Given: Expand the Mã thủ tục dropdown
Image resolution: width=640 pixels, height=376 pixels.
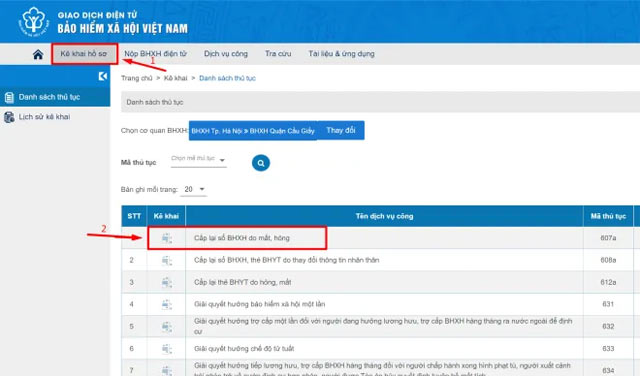Looking at the screenshot, I should (198, 159).
